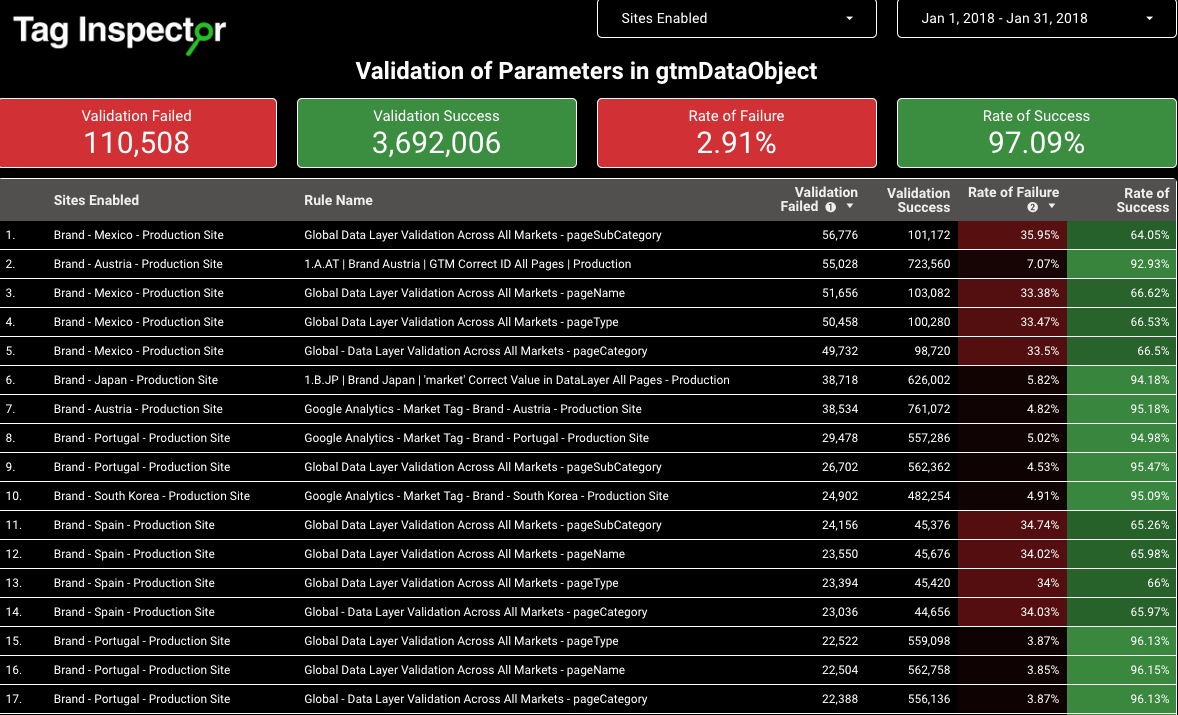1178x715 pixels.
Task: Sort by Rate of Success column header
Action: [1142, 200]
